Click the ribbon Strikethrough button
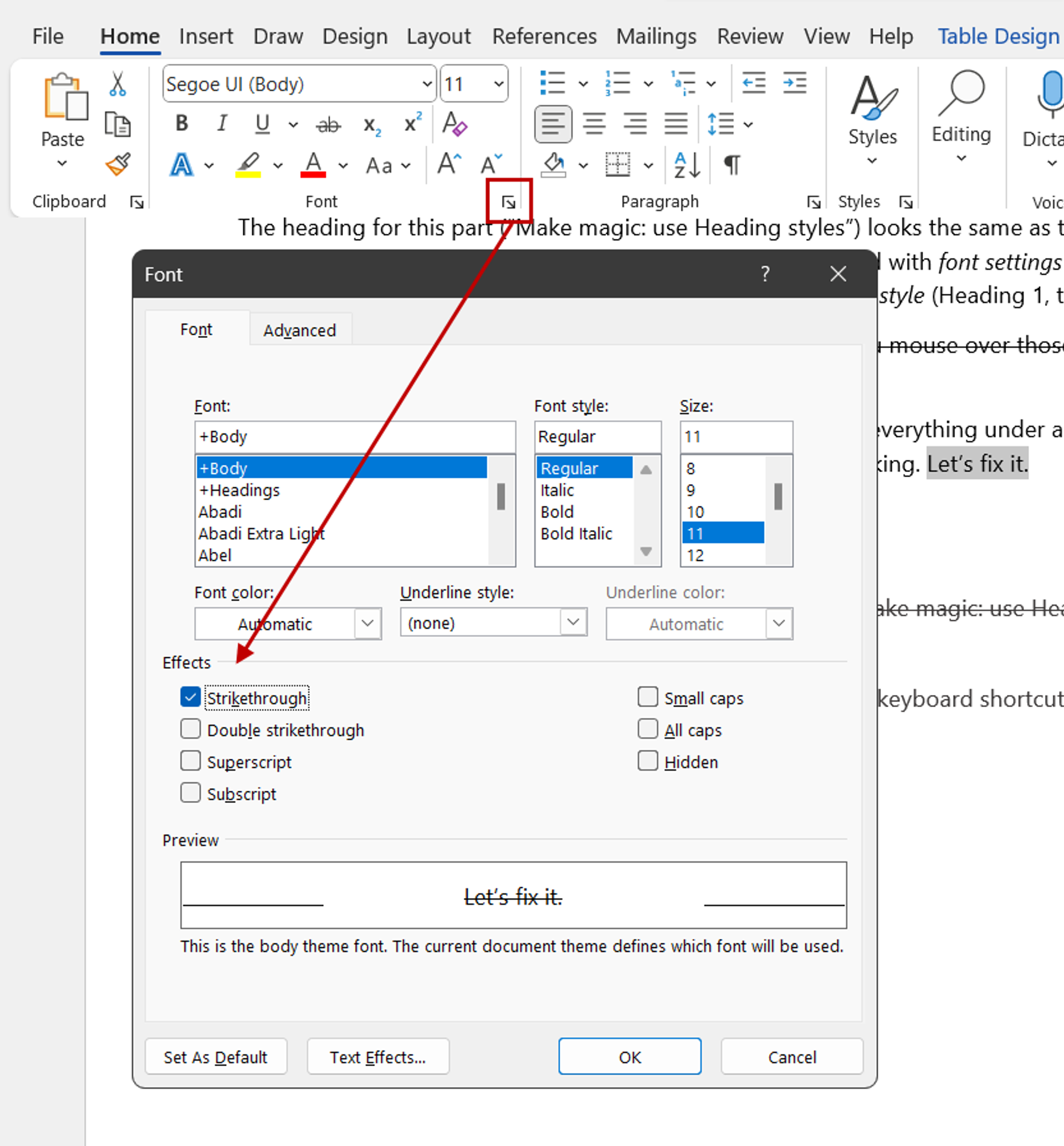This screenshot has width=1064, height=1146. click(329, 124)
